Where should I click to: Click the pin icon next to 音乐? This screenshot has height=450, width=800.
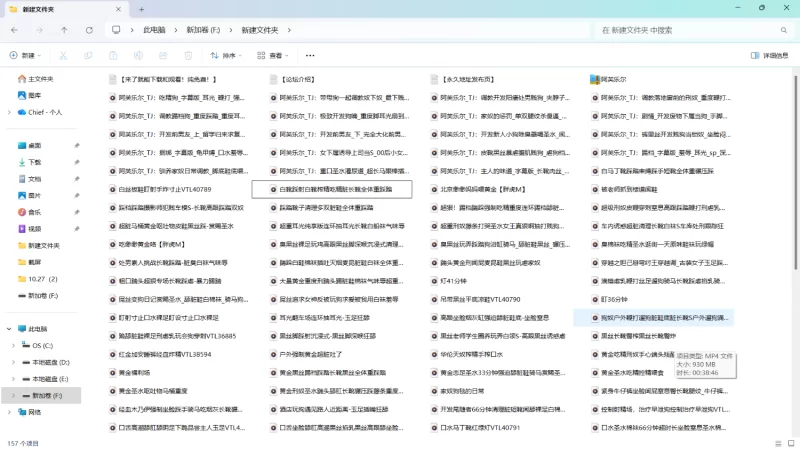point(77,212)
